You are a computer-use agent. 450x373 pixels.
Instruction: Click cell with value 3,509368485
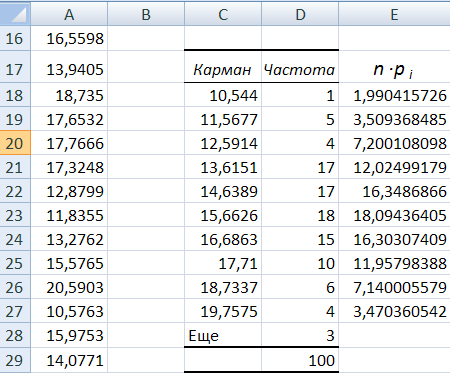coord(394,119)
